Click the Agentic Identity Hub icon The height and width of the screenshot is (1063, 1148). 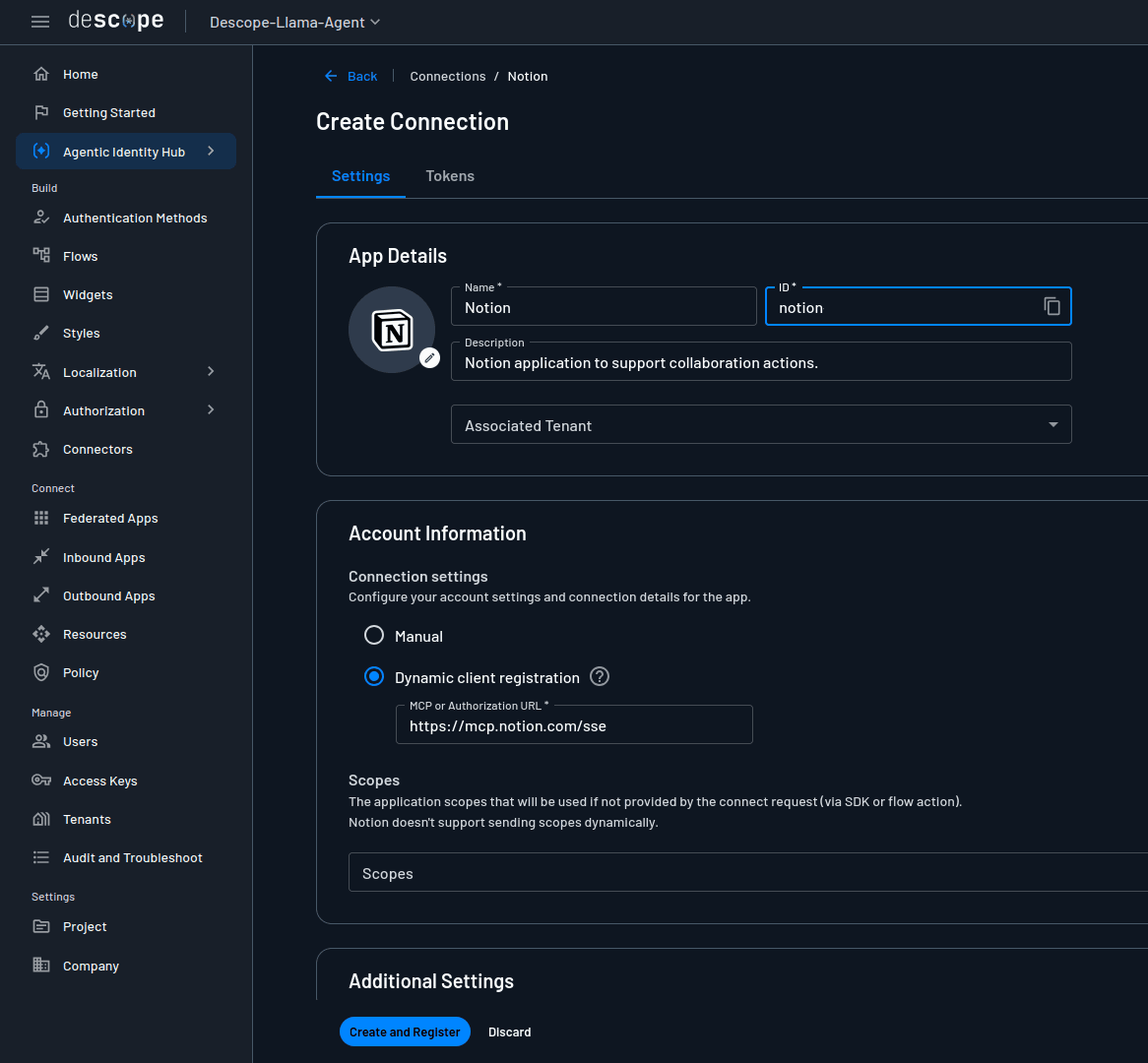41,151
